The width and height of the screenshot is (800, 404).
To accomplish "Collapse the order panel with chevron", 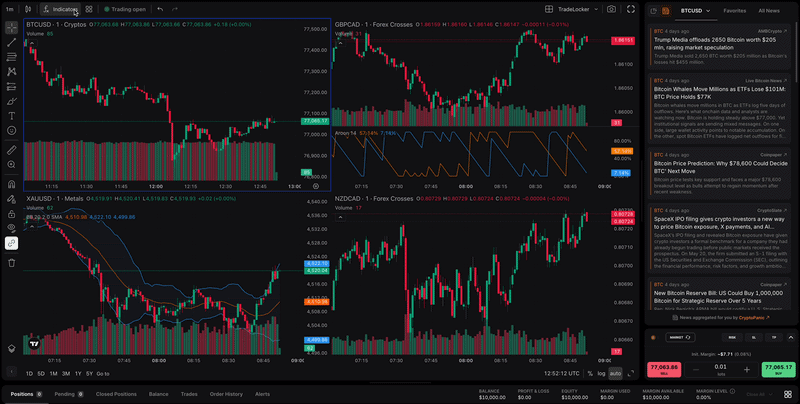I will (791, 337).
